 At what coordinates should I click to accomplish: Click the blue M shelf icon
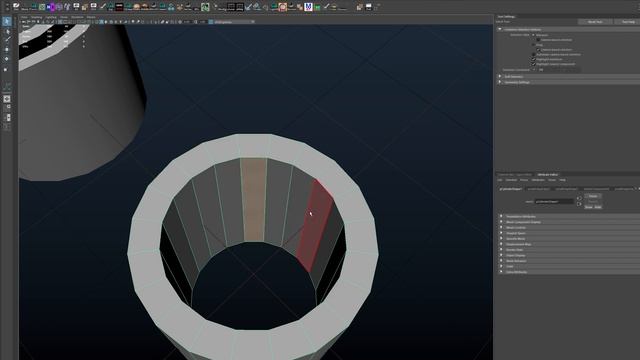[x=308, y=7]
